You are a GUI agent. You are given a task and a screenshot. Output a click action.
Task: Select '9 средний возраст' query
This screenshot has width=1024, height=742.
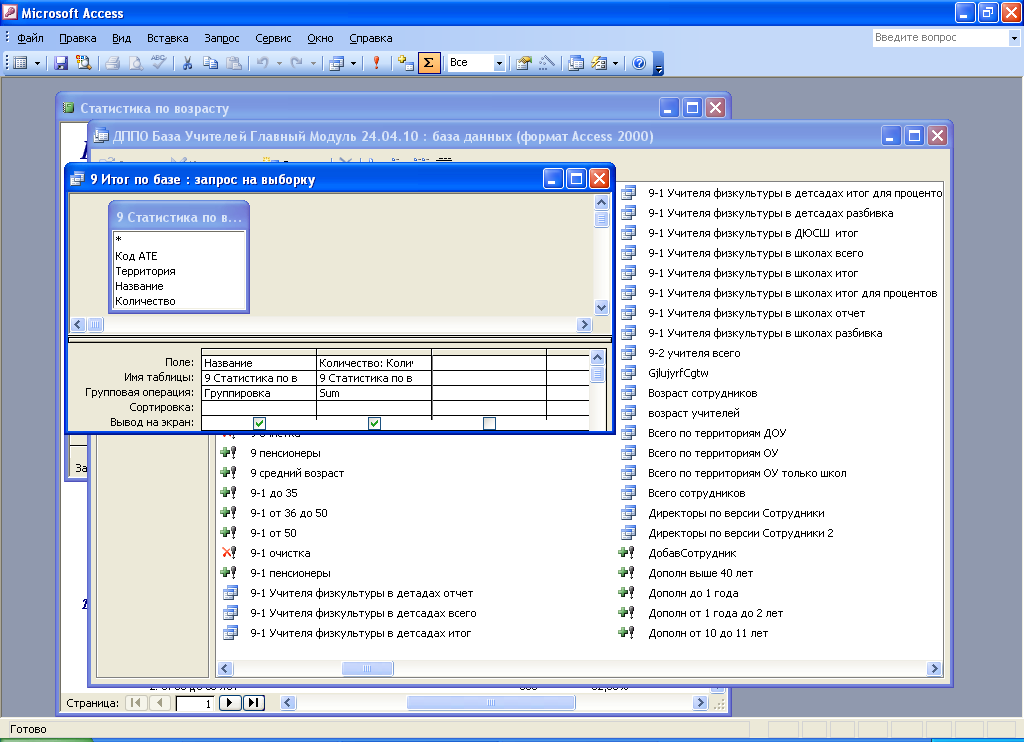[x=296, y=474]
